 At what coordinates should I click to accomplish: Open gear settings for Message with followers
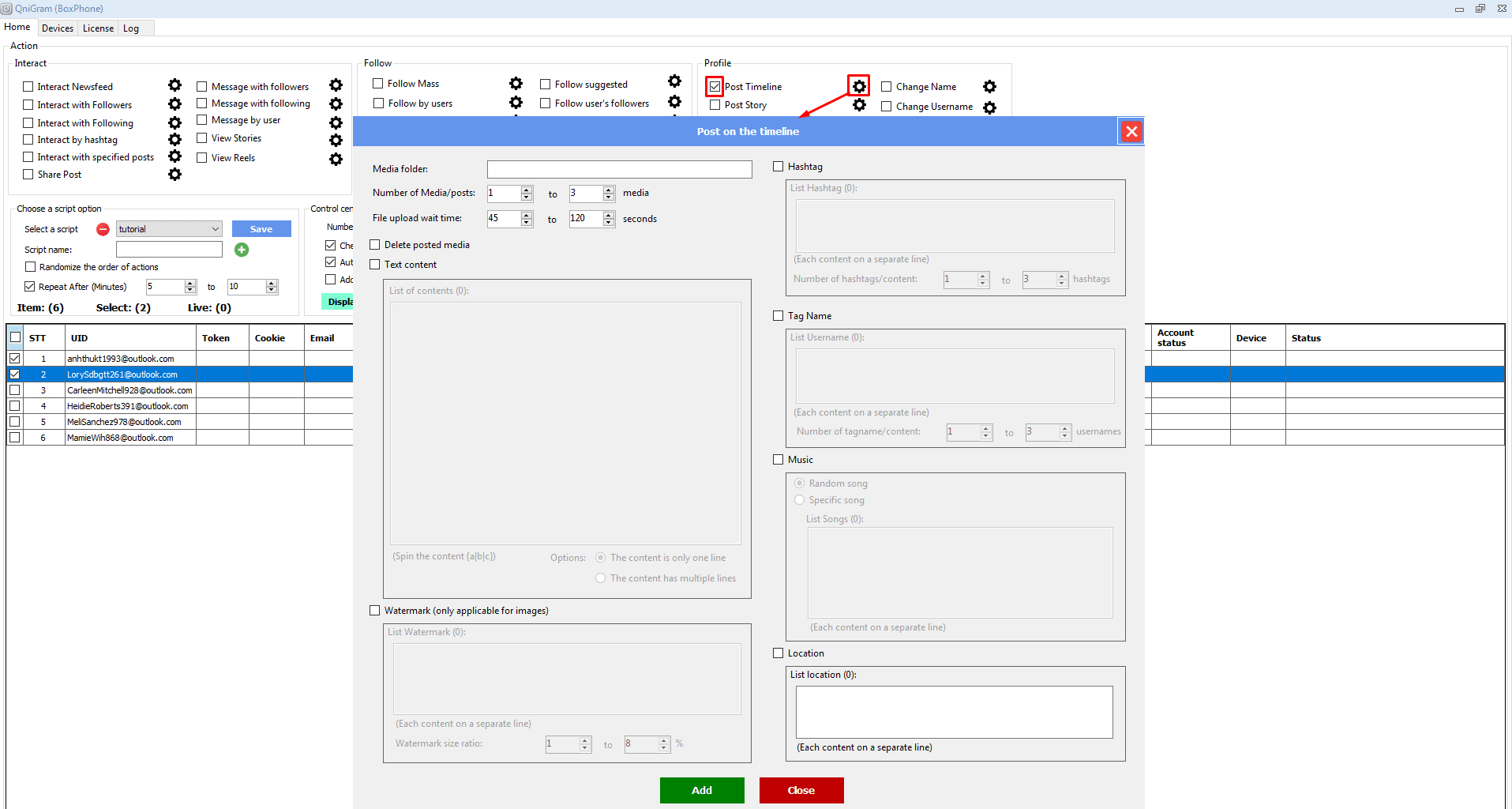pos(336,85)
